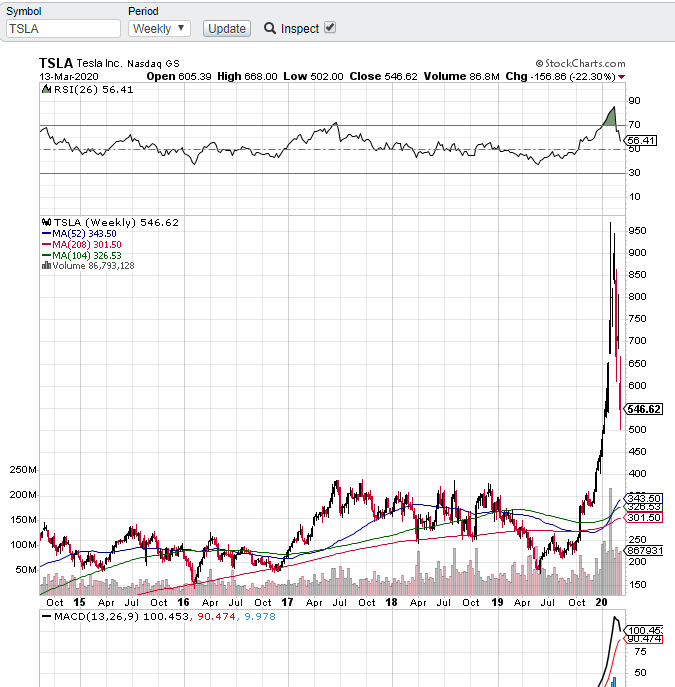This screenshot has height=687, width=675.
Task: Click the Inspect magnifying glass icon
Action: tap(270, 28)
